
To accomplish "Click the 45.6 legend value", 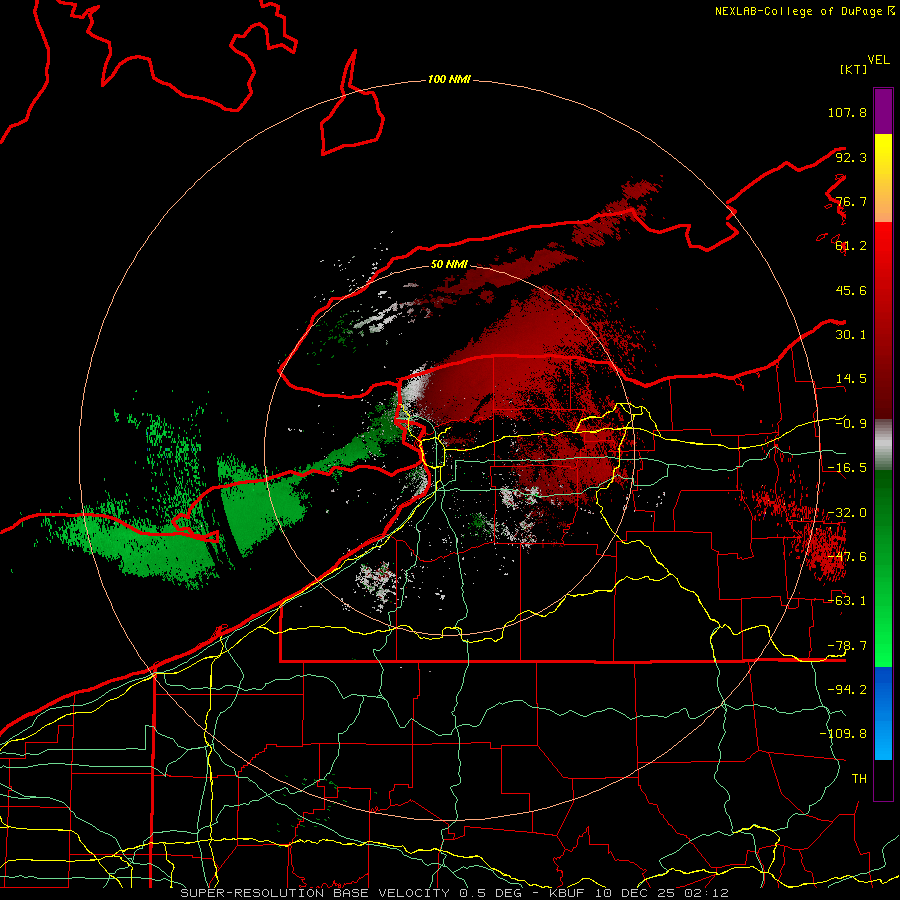I will click(x=851, y=290).
